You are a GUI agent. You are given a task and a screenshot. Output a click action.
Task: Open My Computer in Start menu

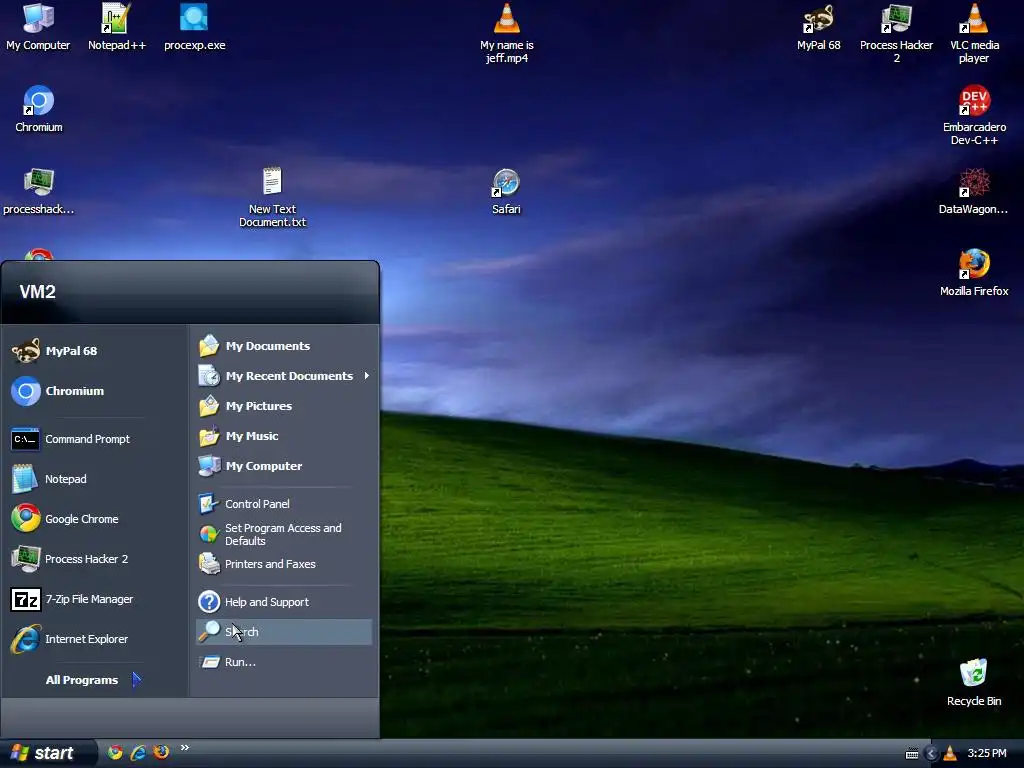click(x=285, y=466)
